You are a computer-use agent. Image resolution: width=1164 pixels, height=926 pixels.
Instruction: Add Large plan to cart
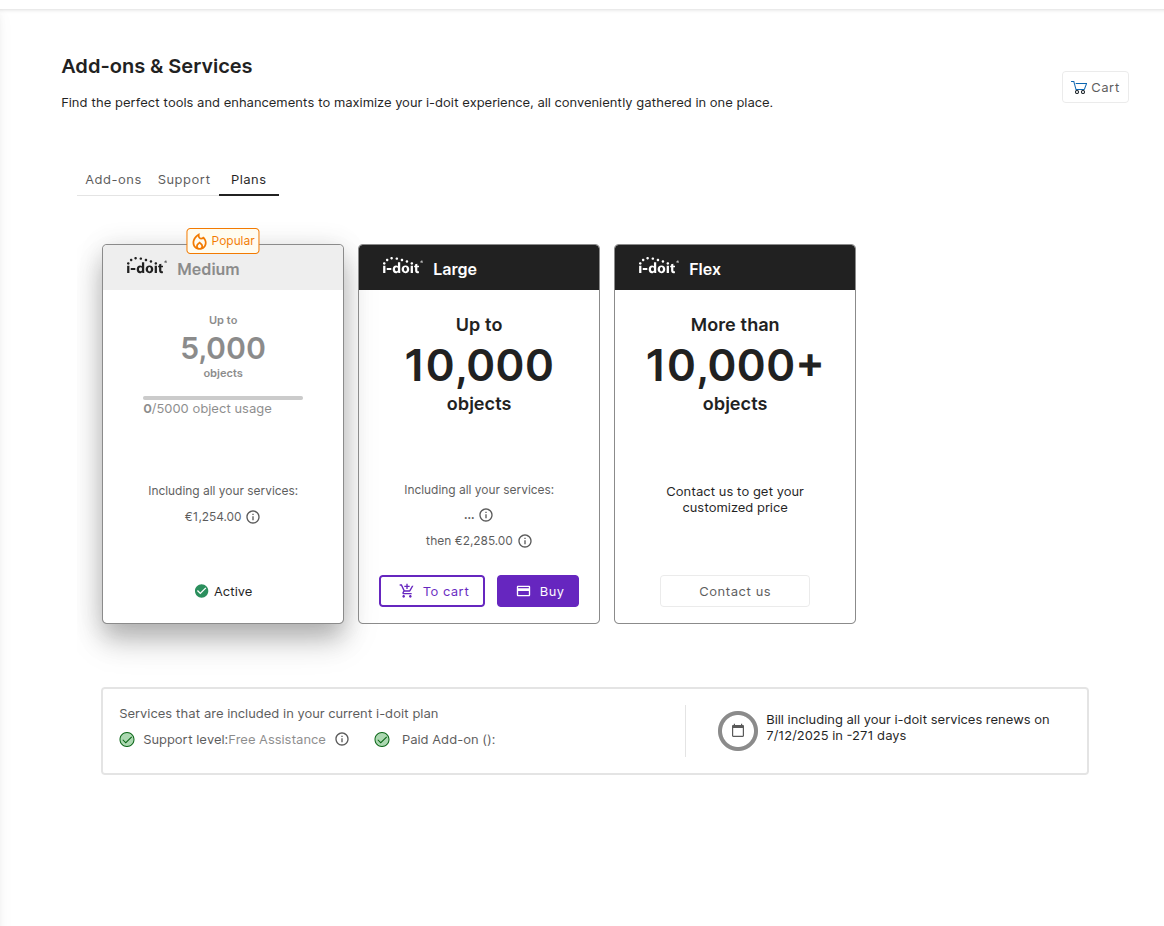pos(432,591)
